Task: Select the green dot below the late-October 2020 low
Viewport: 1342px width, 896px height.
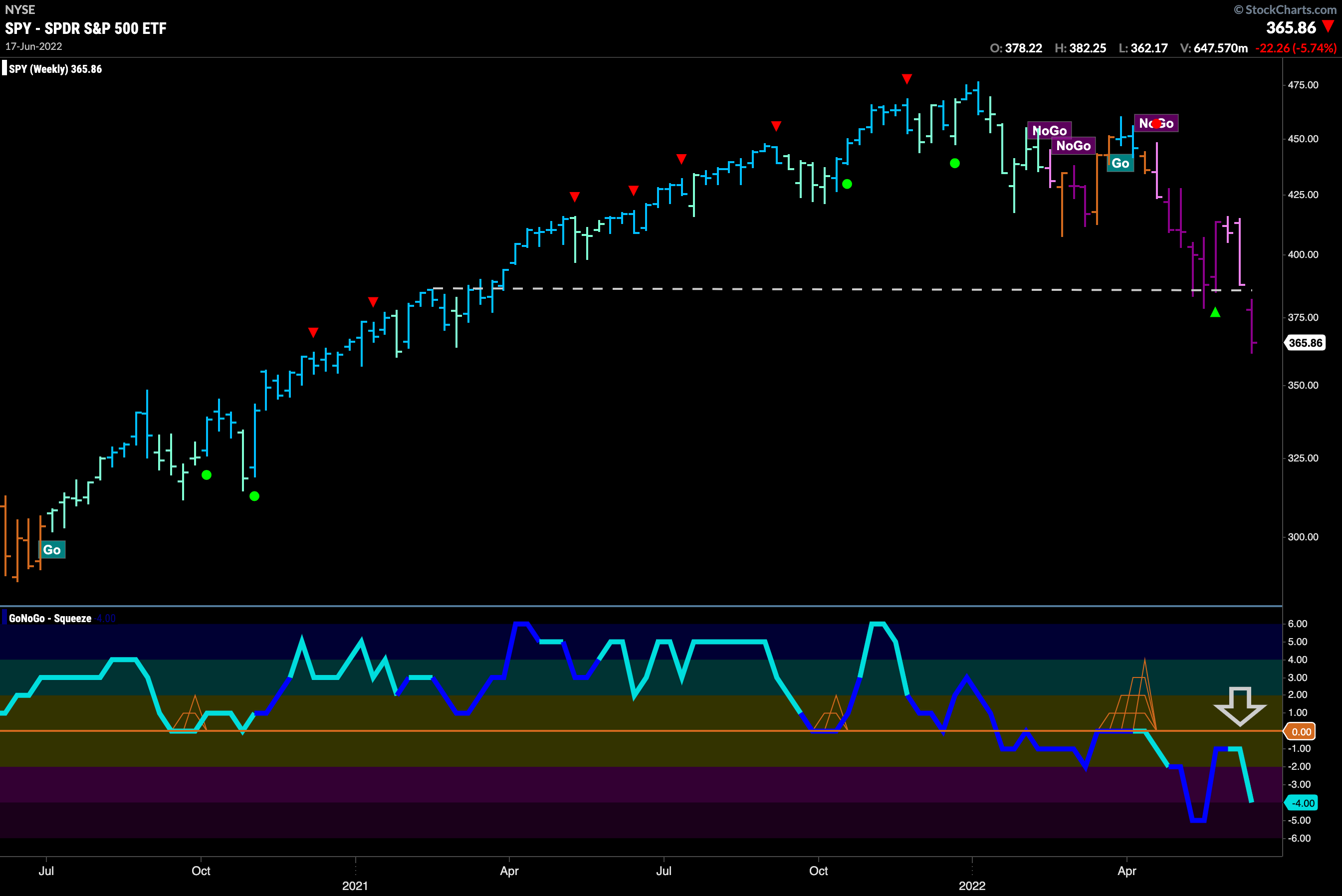Action: coord(255,496)
